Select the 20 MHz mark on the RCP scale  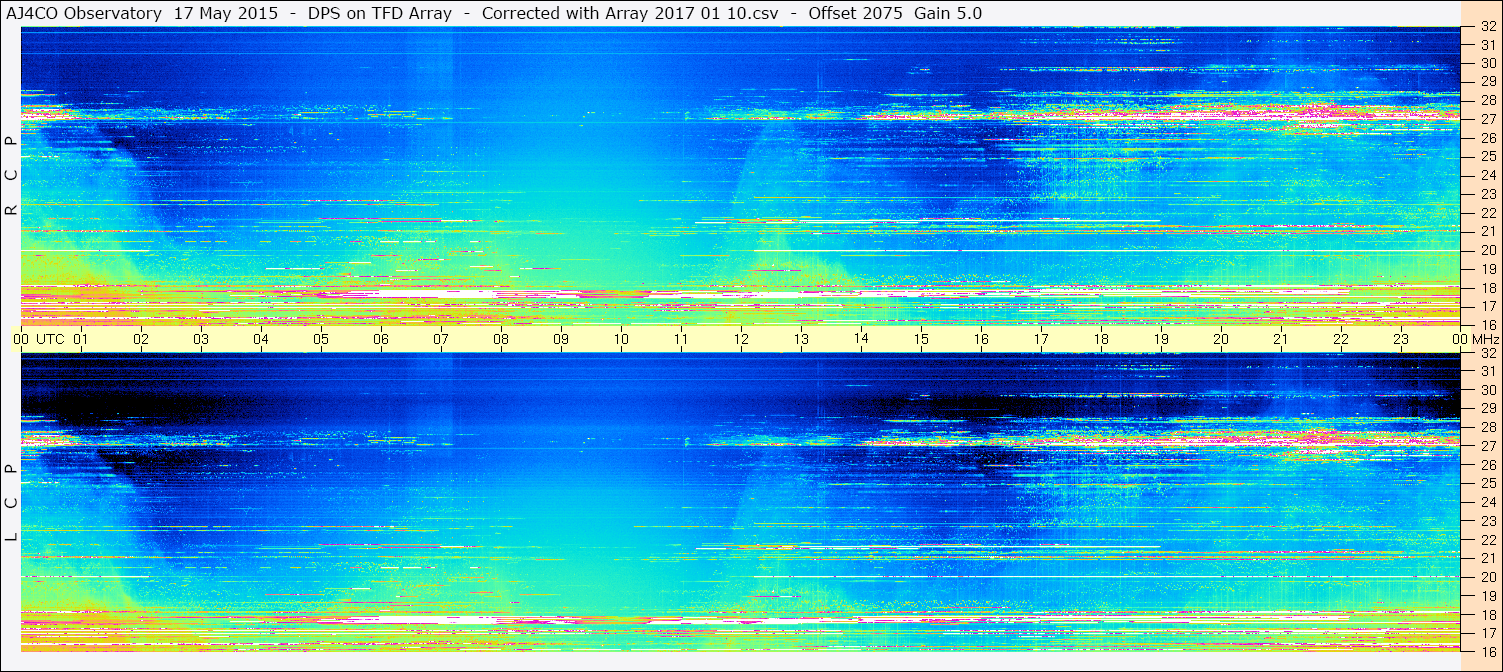click(x=1487, y=250)
